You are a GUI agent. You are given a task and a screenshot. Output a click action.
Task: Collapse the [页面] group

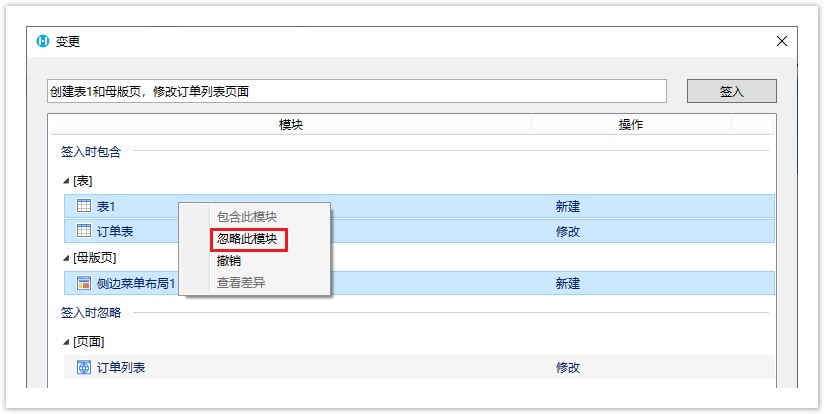coord(67,342)
